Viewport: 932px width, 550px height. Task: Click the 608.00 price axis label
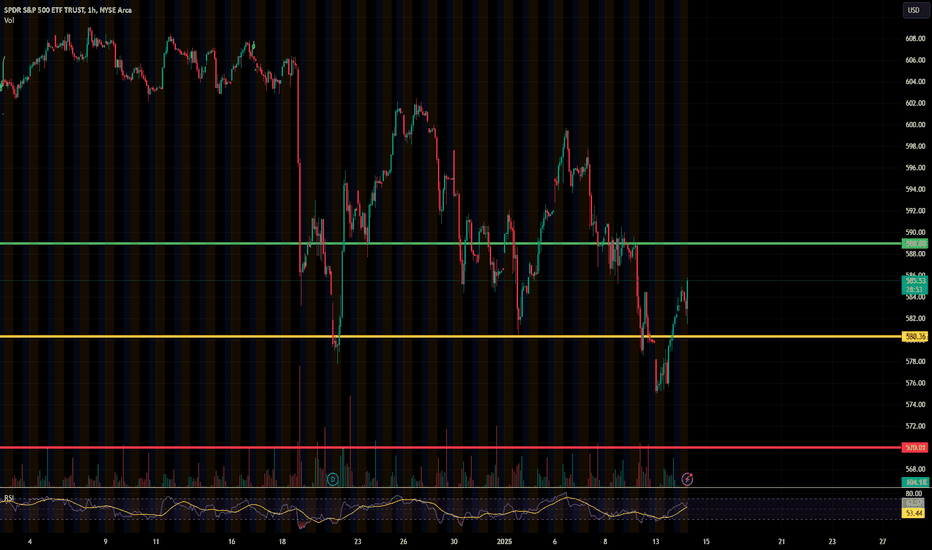click(915, 39)
